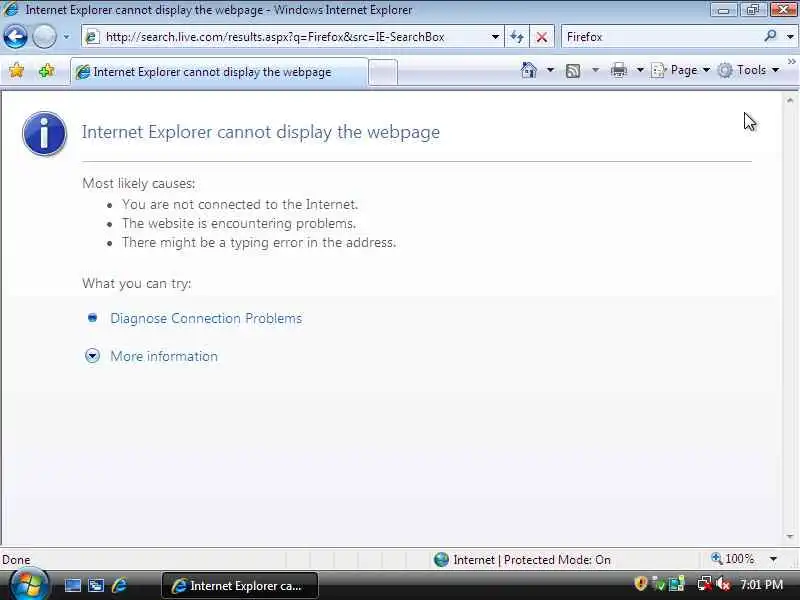Click the Internet Protected Mode status
Screen dimensions: 800x600
[532, 560]
